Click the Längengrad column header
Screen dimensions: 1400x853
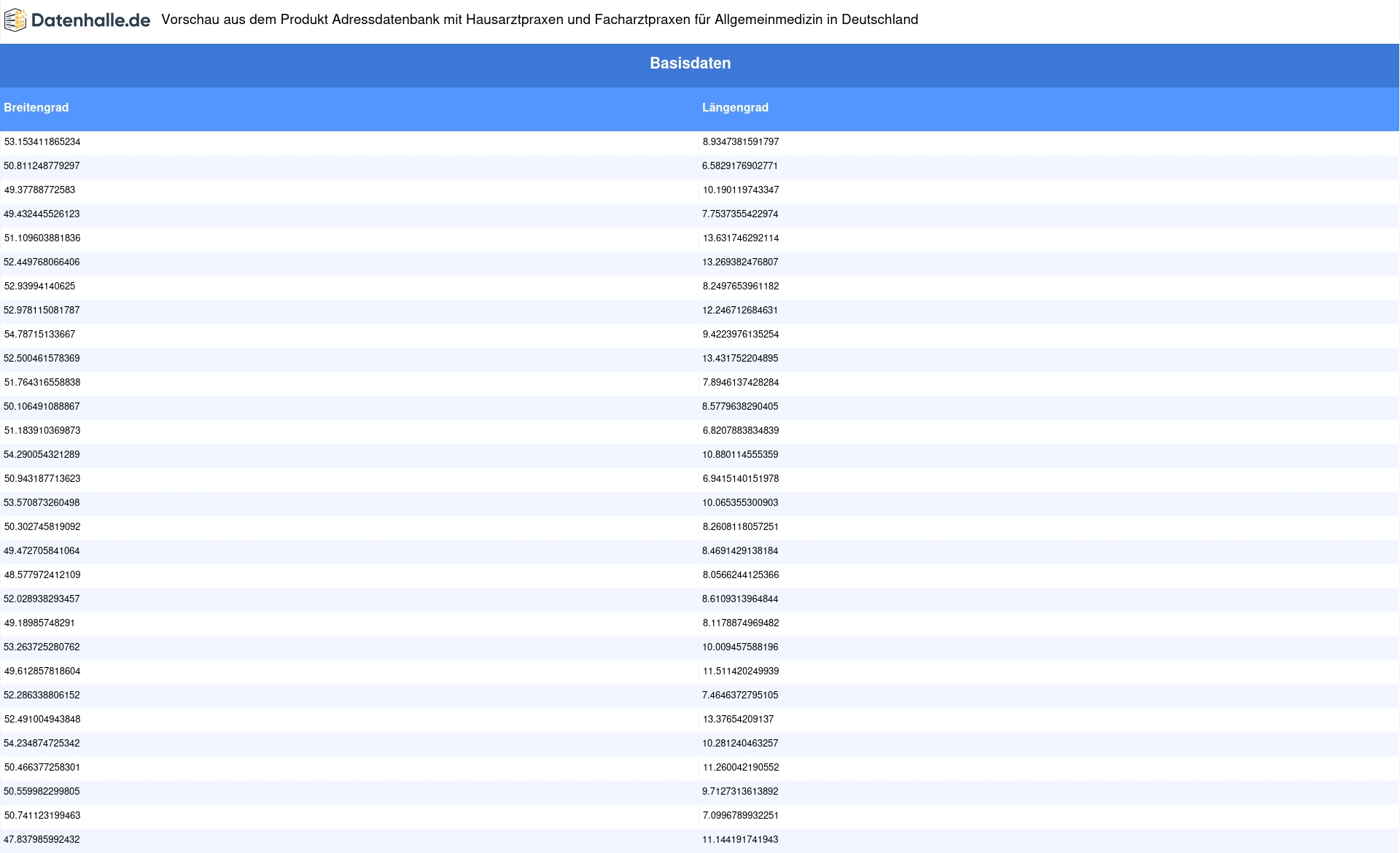click(735, 108)
